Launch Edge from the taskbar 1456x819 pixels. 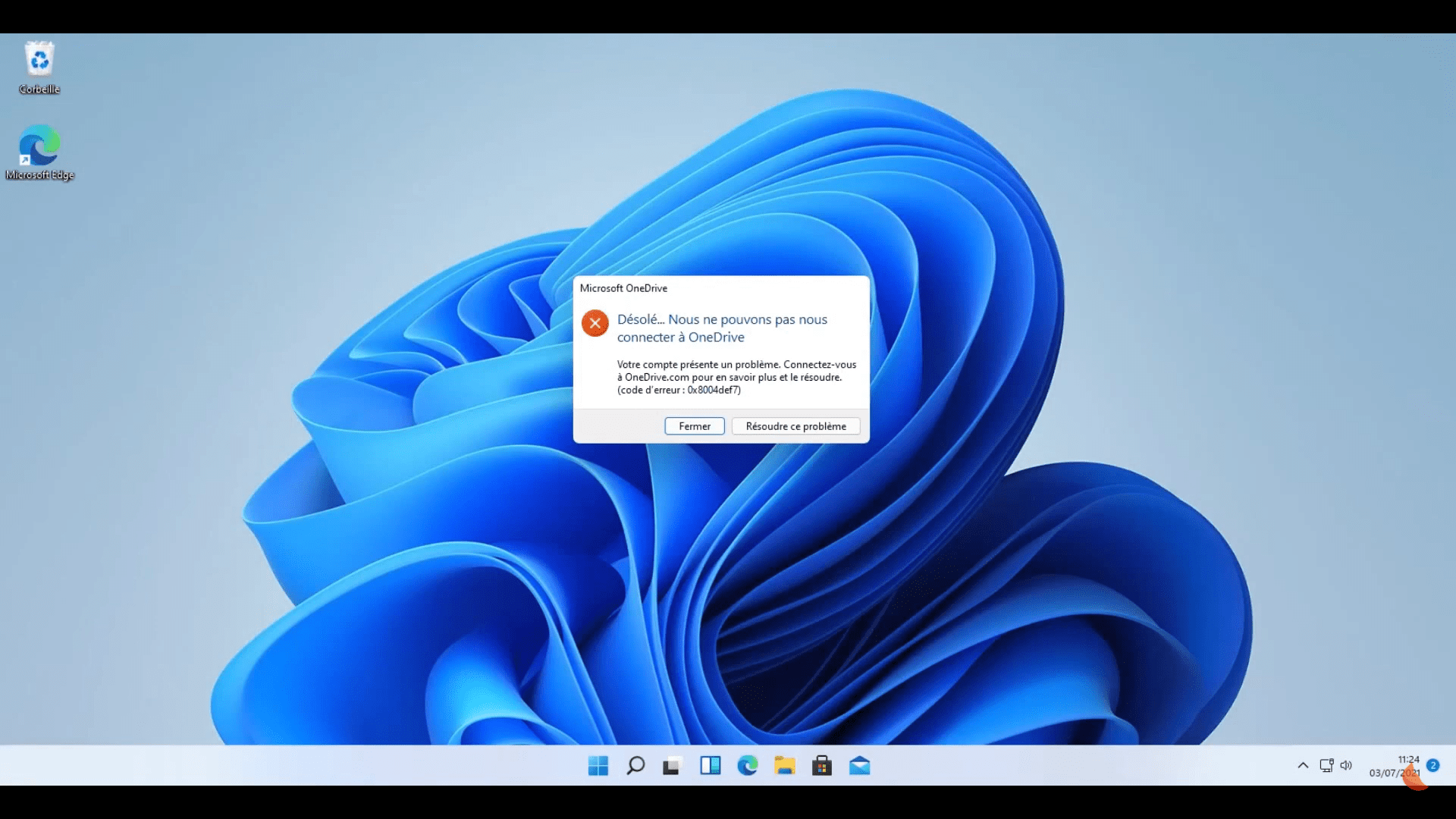747,766
